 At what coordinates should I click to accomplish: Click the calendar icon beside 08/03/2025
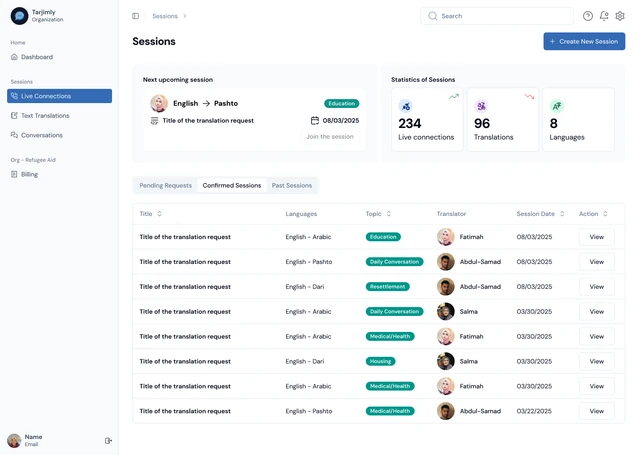point(315,120)
